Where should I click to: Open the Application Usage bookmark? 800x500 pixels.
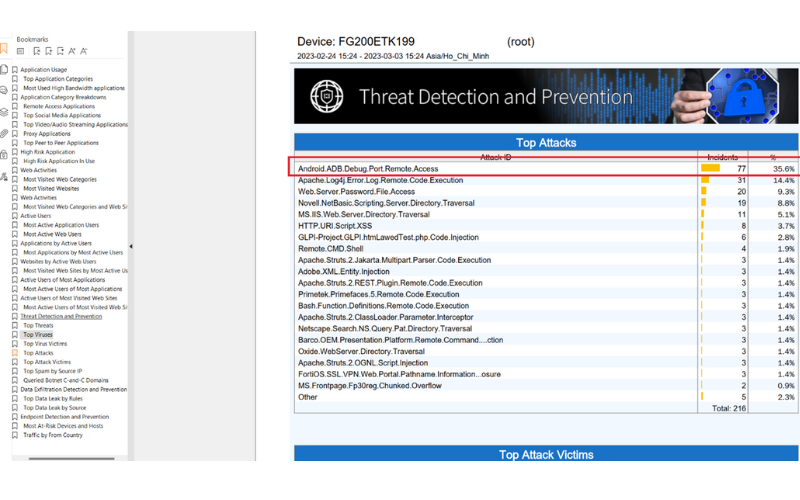pos(43,70)
